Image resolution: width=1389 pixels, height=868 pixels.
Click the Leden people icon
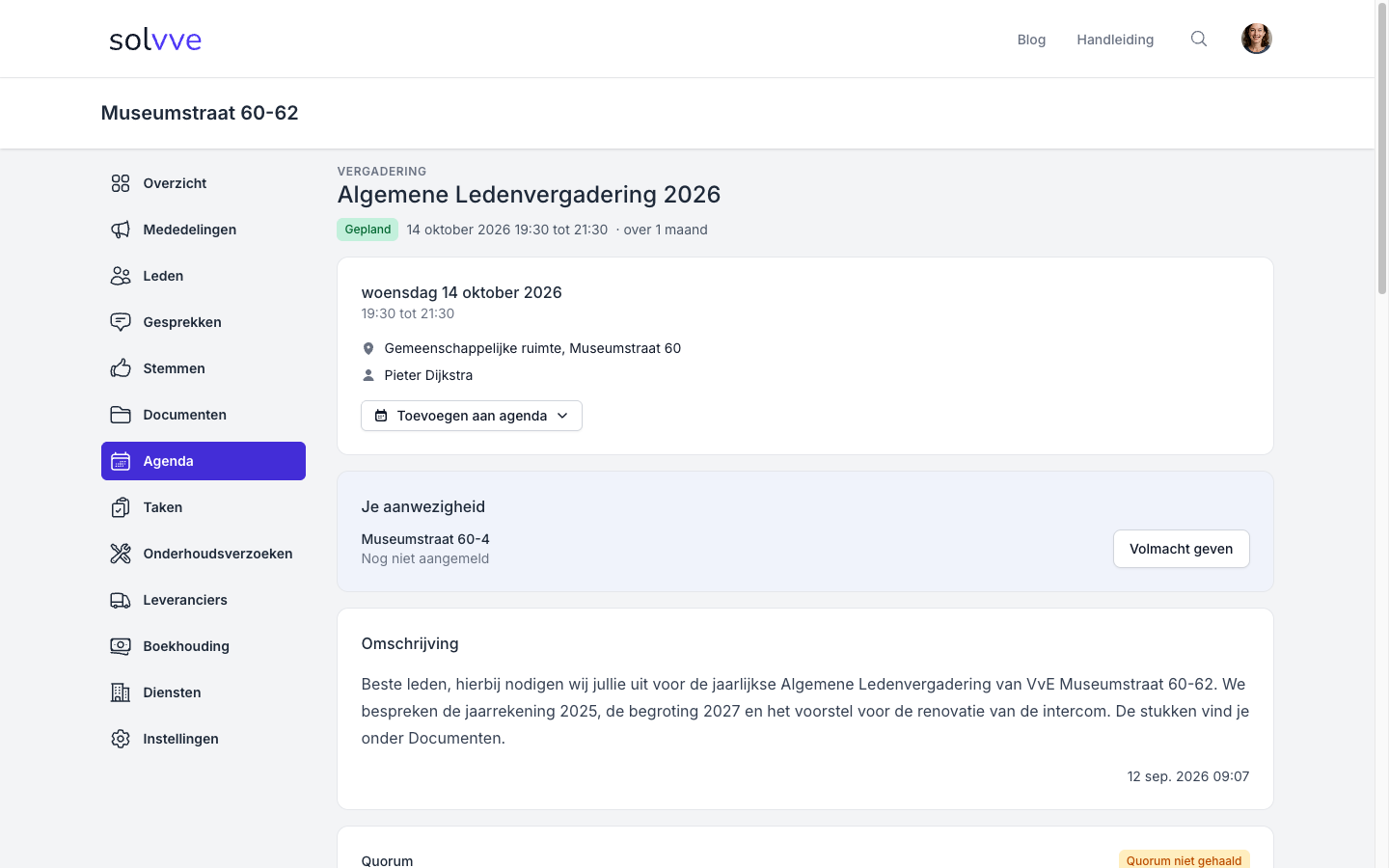tap(121, 276)
